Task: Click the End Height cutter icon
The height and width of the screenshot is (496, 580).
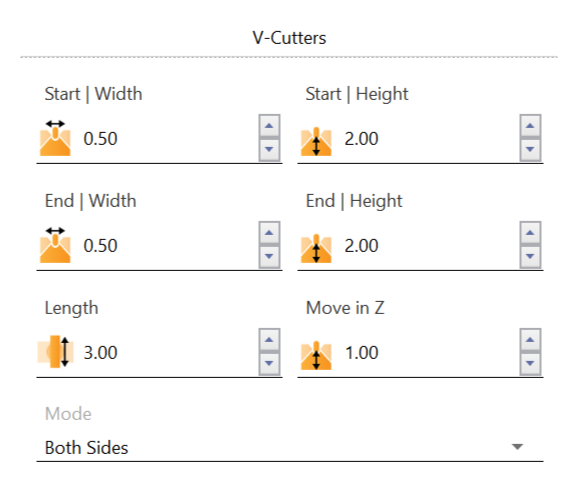Action: (x=316, y=248)
